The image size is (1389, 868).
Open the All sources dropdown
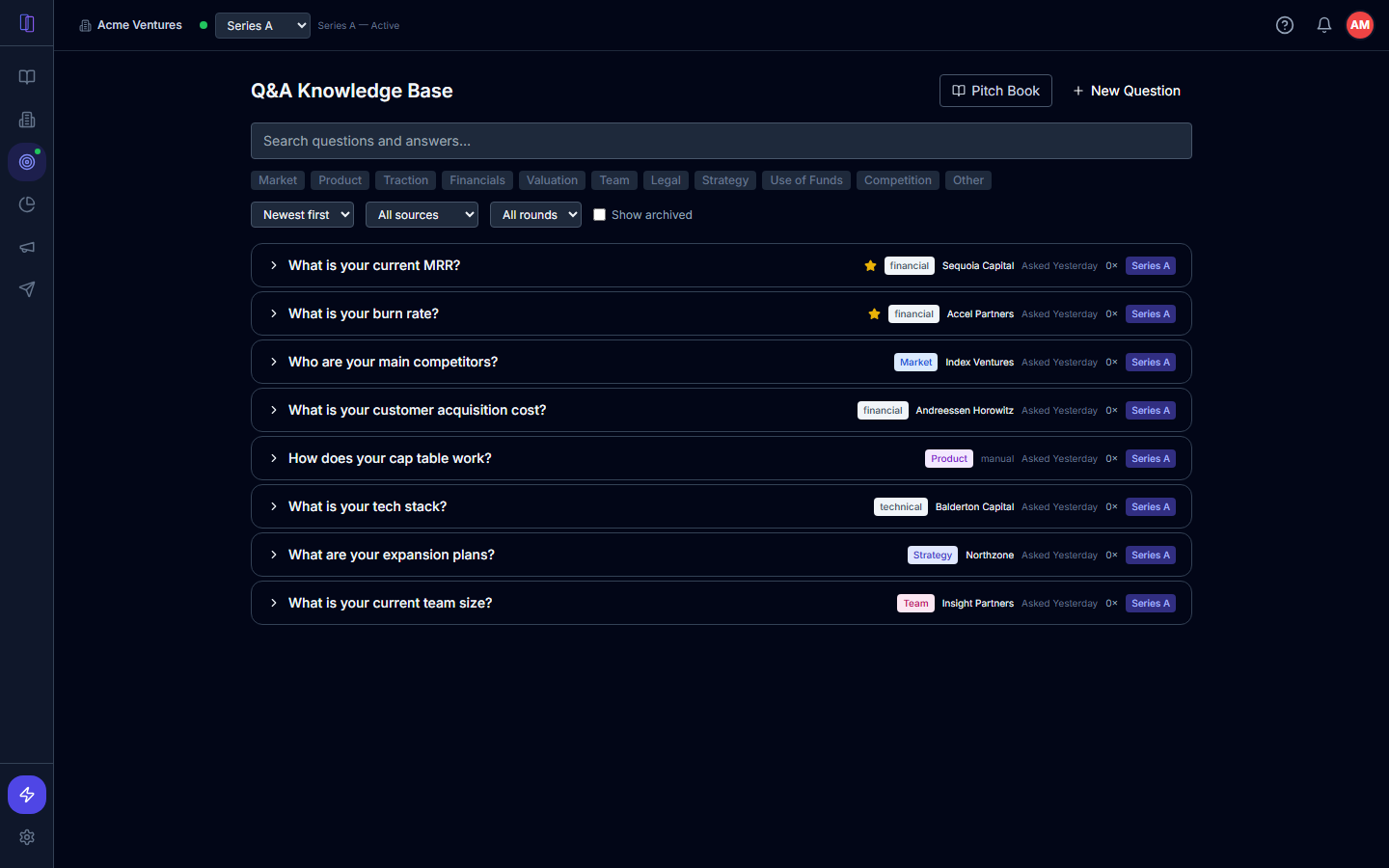pyautogui.click(x=422, y=215)
